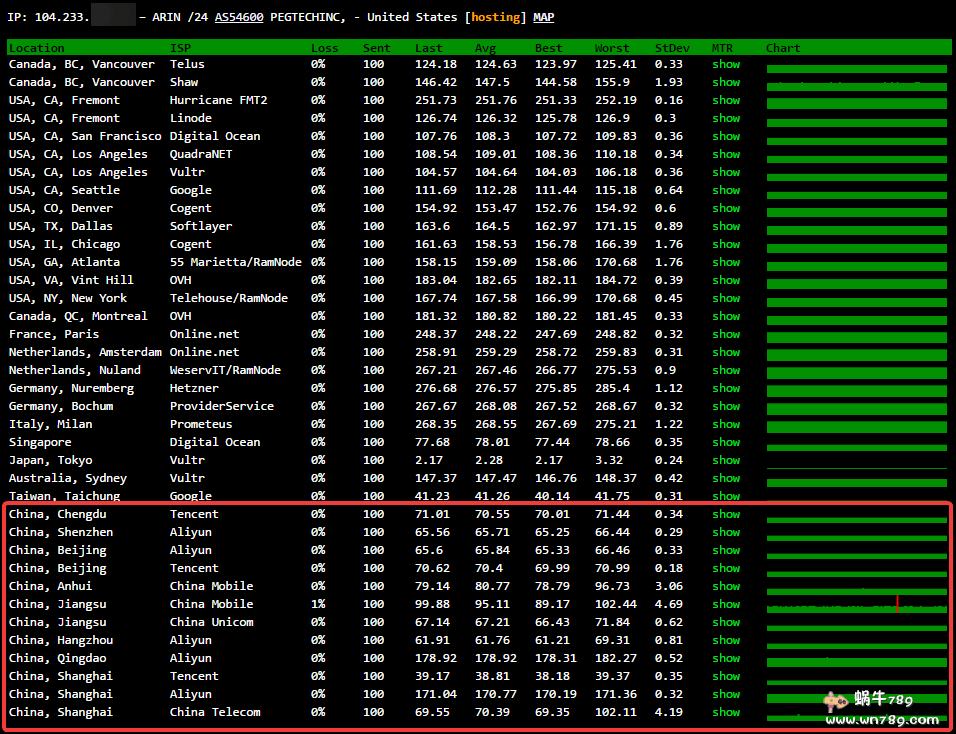The image size is (956, 734).
Task: Show MTR for Chengdu Tencent row
Action: (x=726, y=514)
